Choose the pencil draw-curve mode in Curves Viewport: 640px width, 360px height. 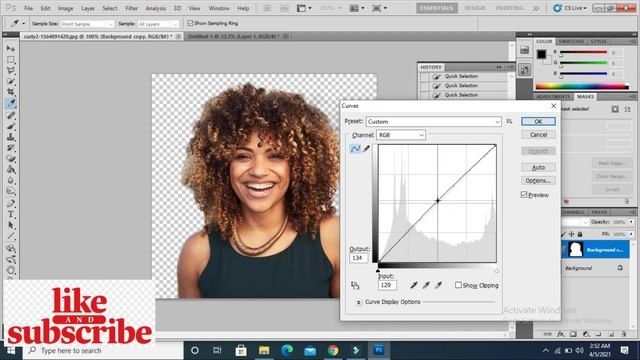pyautogui.click(x=367, y=149)
